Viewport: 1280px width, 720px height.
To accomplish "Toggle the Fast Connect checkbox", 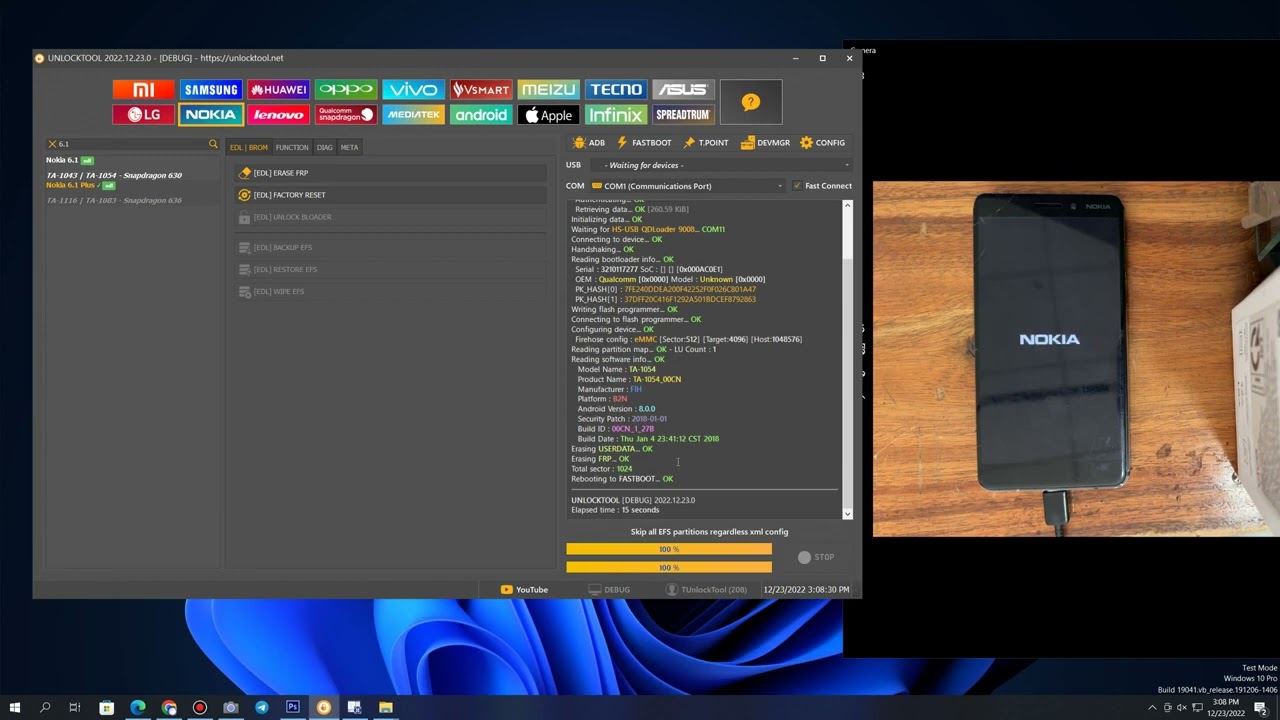I will pos(797,186).
